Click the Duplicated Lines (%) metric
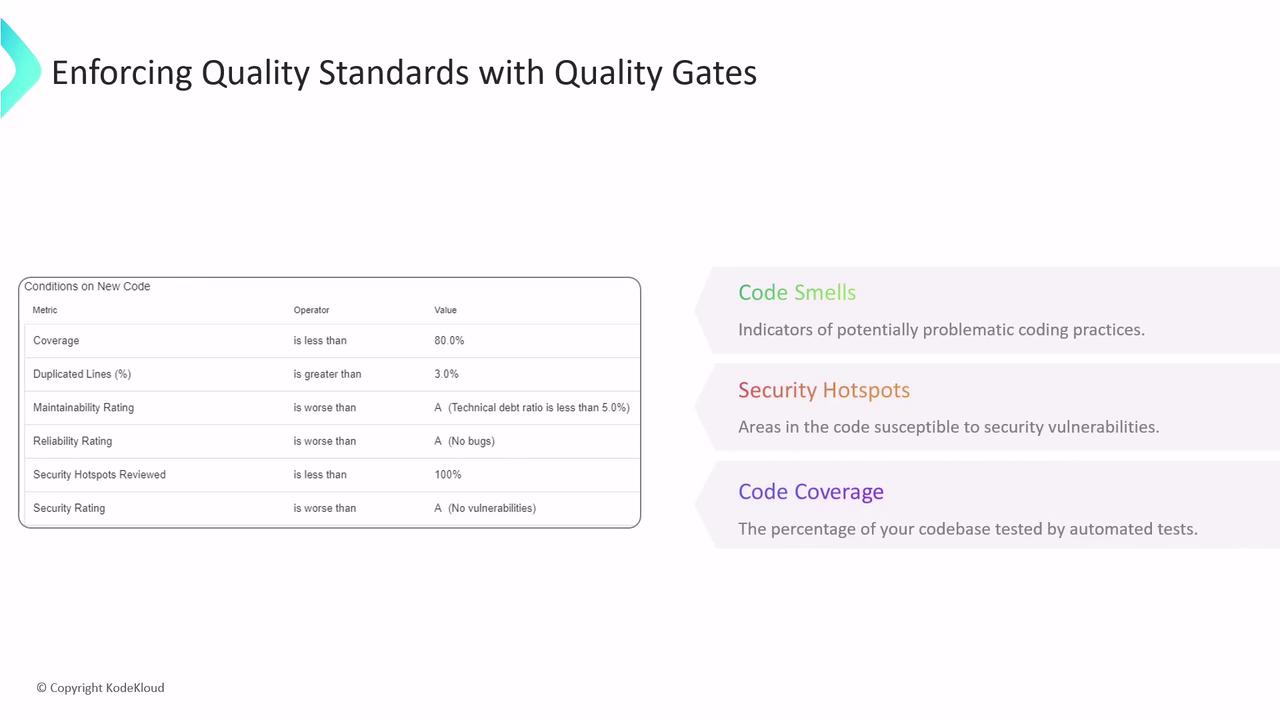1280x720 pixels. 82,374
